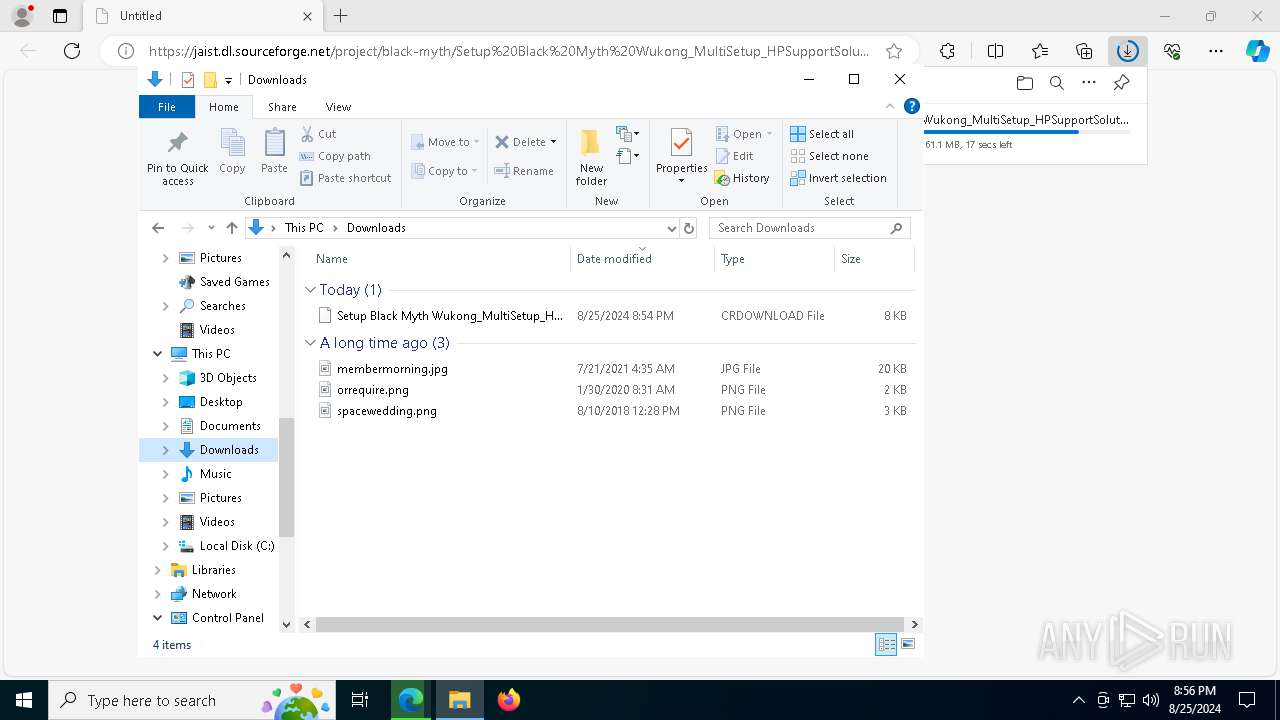
Task: Open Edge Extensions puzzle icon
Action: (x=947, y=51)
